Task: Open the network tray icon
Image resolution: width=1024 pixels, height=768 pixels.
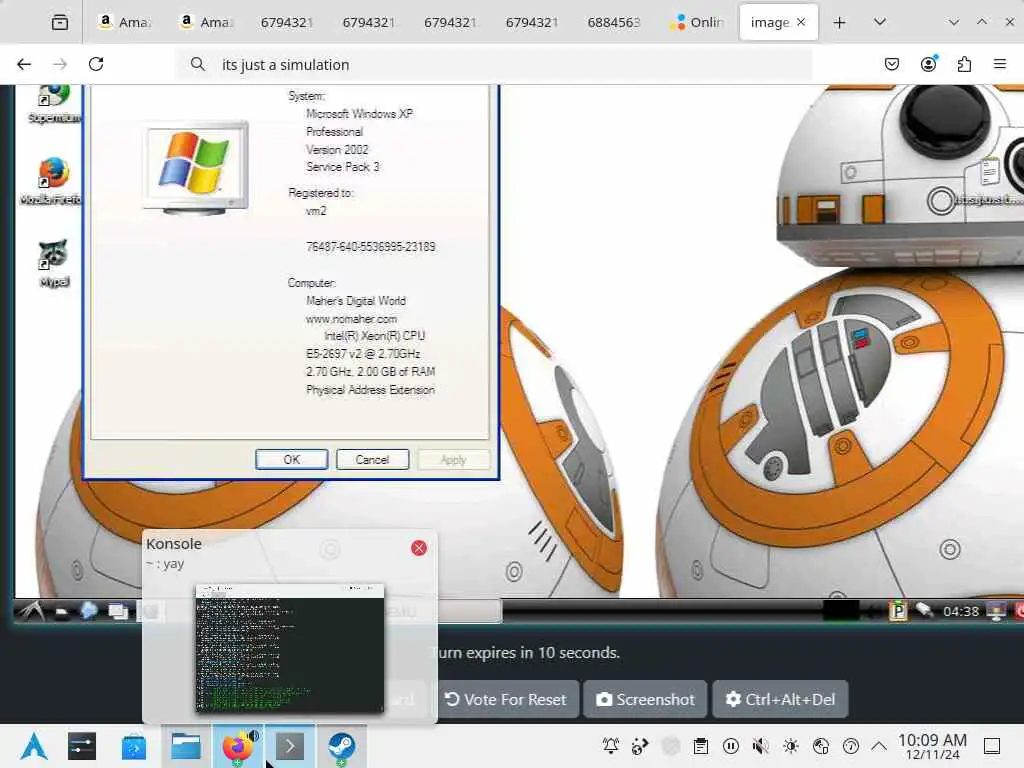Action: coord(821,745)
